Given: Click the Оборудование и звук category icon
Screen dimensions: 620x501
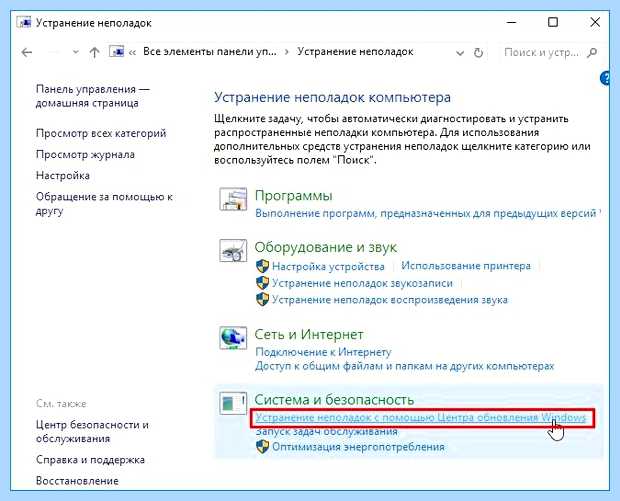Looking at the screenshot, I should coord(233,250).
